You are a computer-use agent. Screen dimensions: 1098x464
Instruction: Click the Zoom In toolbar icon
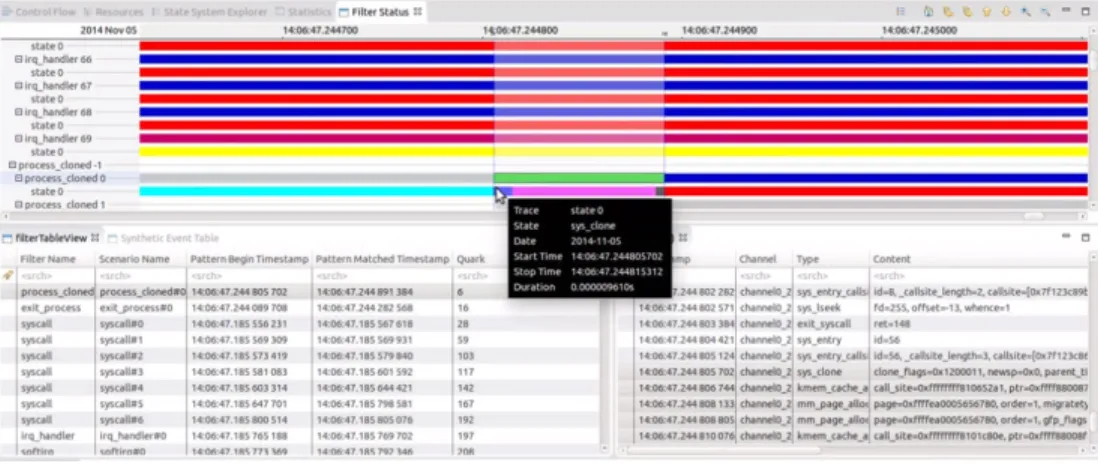pos(1026,12)
